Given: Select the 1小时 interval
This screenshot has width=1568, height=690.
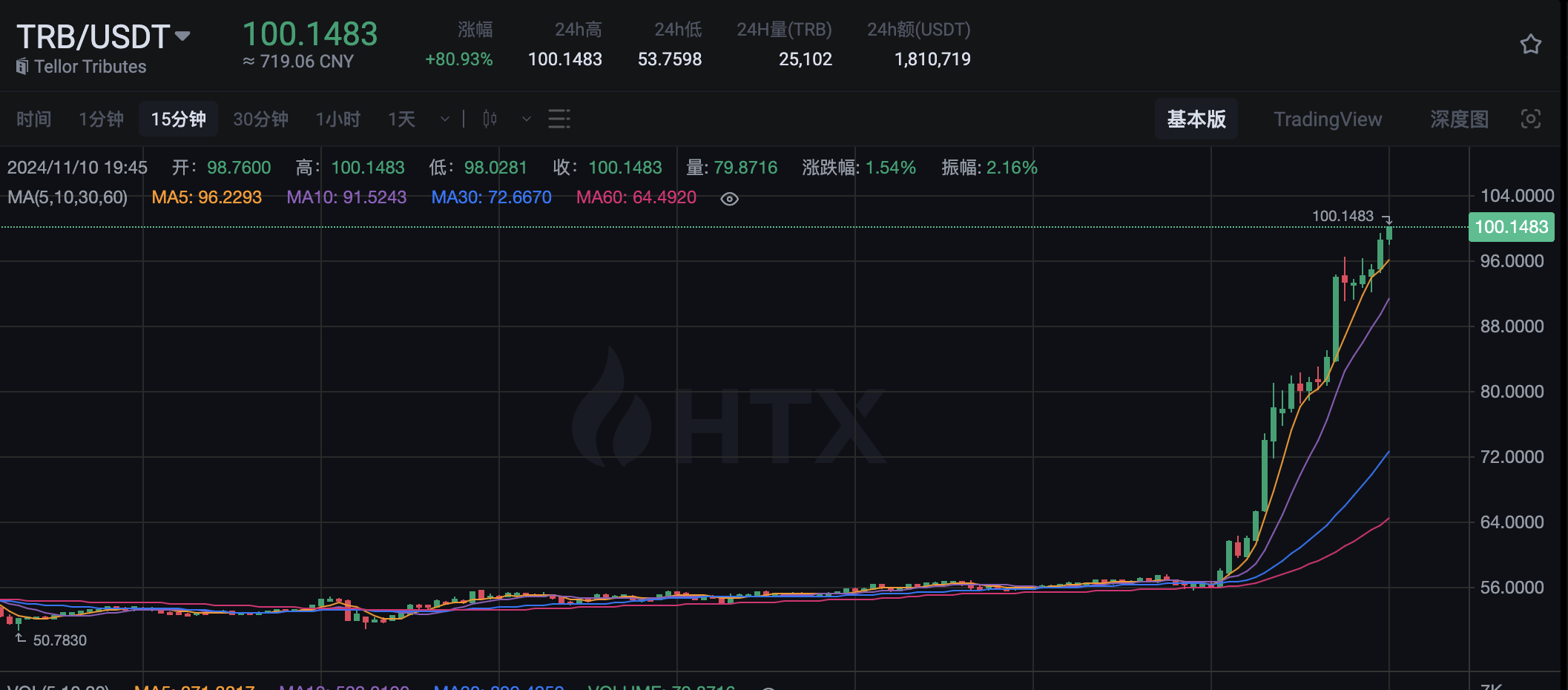Looking at the screenshot, I should tap(337, 119).
